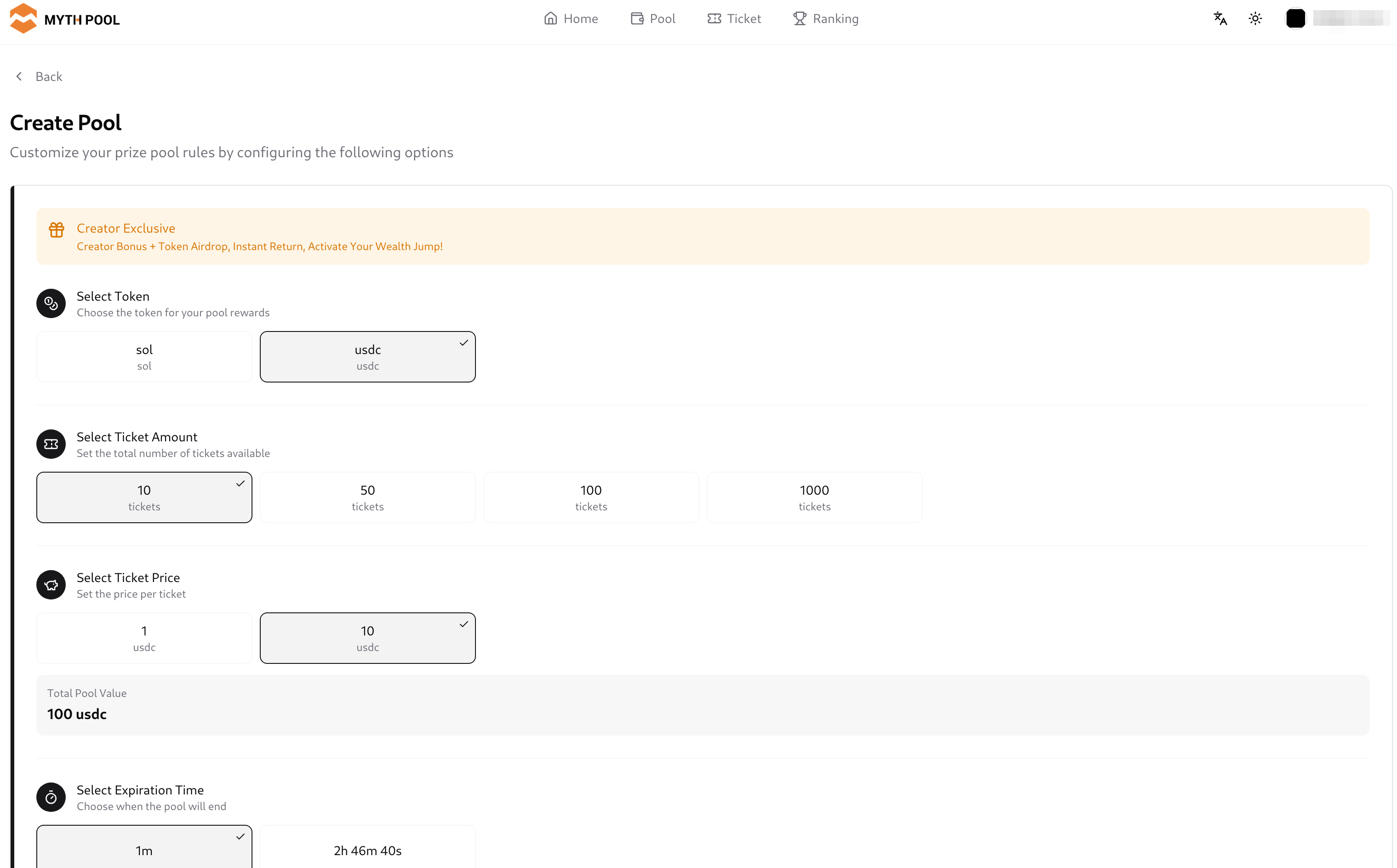Screen dimensions: 1397x868
Task: Set ticket price to 1 usdc
Action: click(x=144, y=638)
